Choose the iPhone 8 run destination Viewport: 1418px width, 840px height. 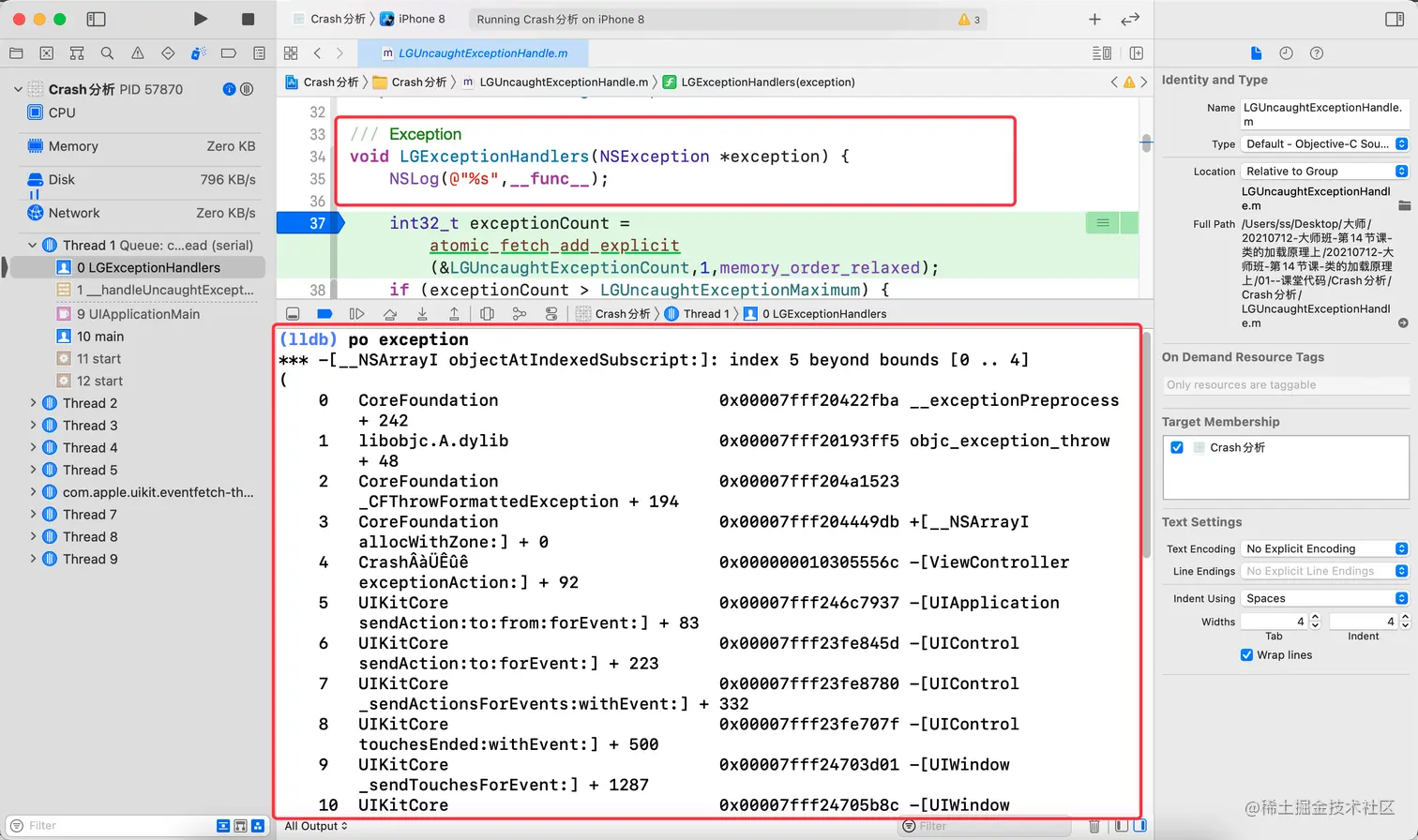coord(413,19)
